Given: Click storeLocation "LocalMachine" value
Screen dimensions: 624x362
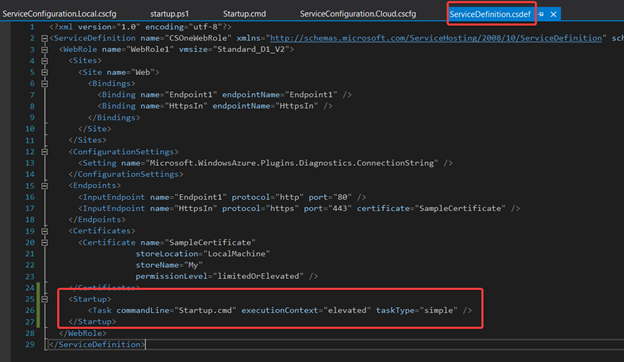Looking at the screenshot, I should 237,254.
